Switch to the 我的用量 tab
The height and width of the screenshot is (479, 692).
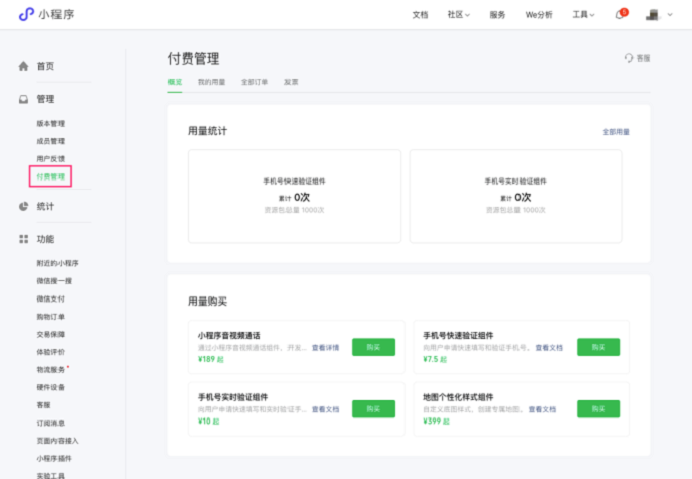click(x=211, y=82)
